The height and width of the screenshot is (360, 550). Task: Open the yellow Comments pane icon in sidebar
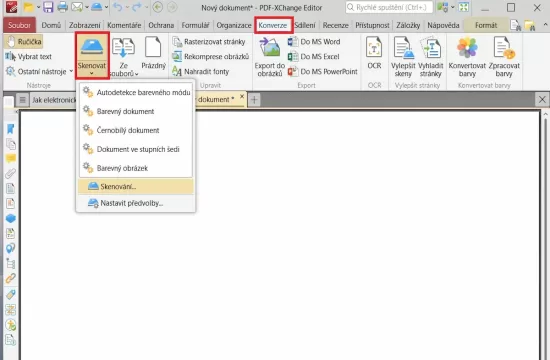pyautogui.click(x=11, y=159)
